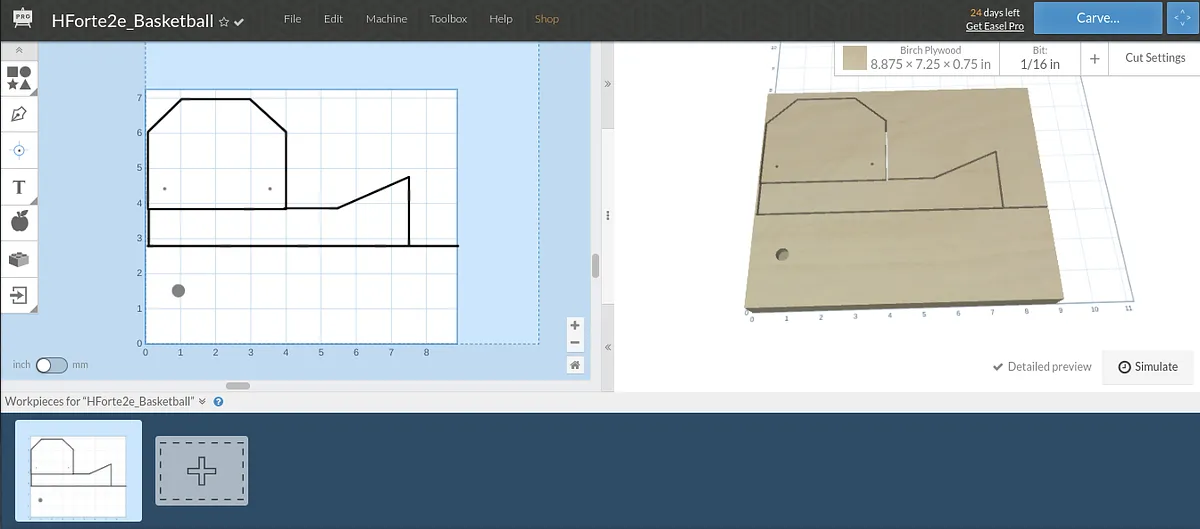Click the circular target drill tool icon

(x=18, y=151)
